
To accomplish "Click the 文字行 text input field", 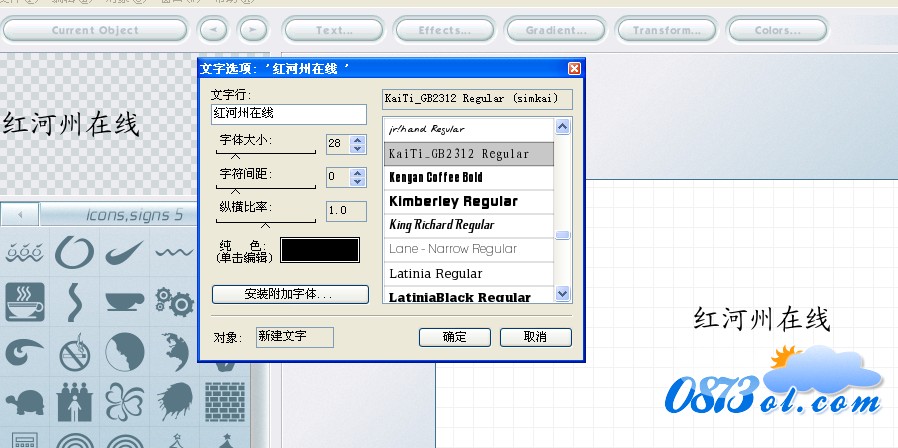I will tap(289, 114).
